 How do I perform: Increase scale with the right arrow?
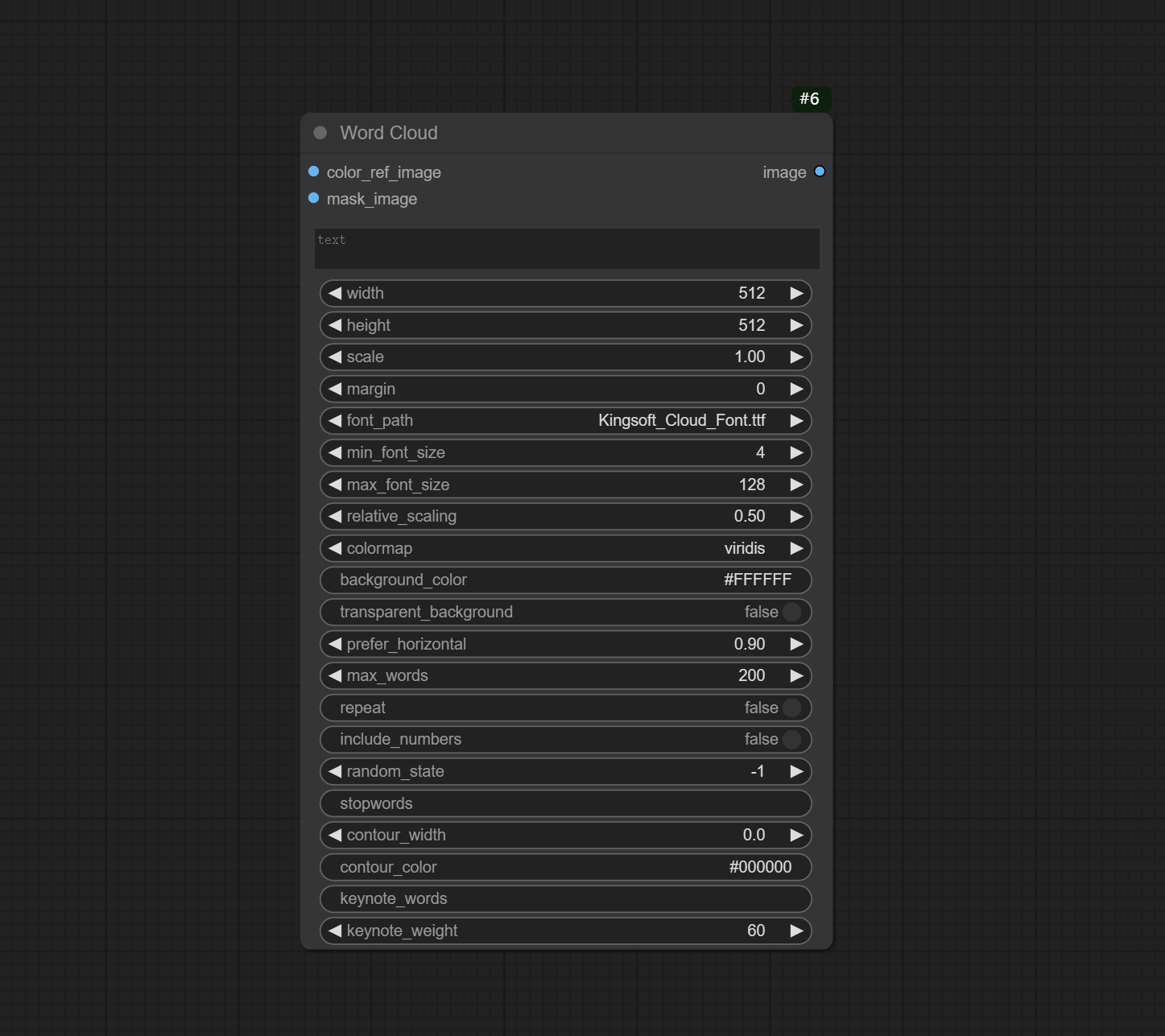pos(796,357)
